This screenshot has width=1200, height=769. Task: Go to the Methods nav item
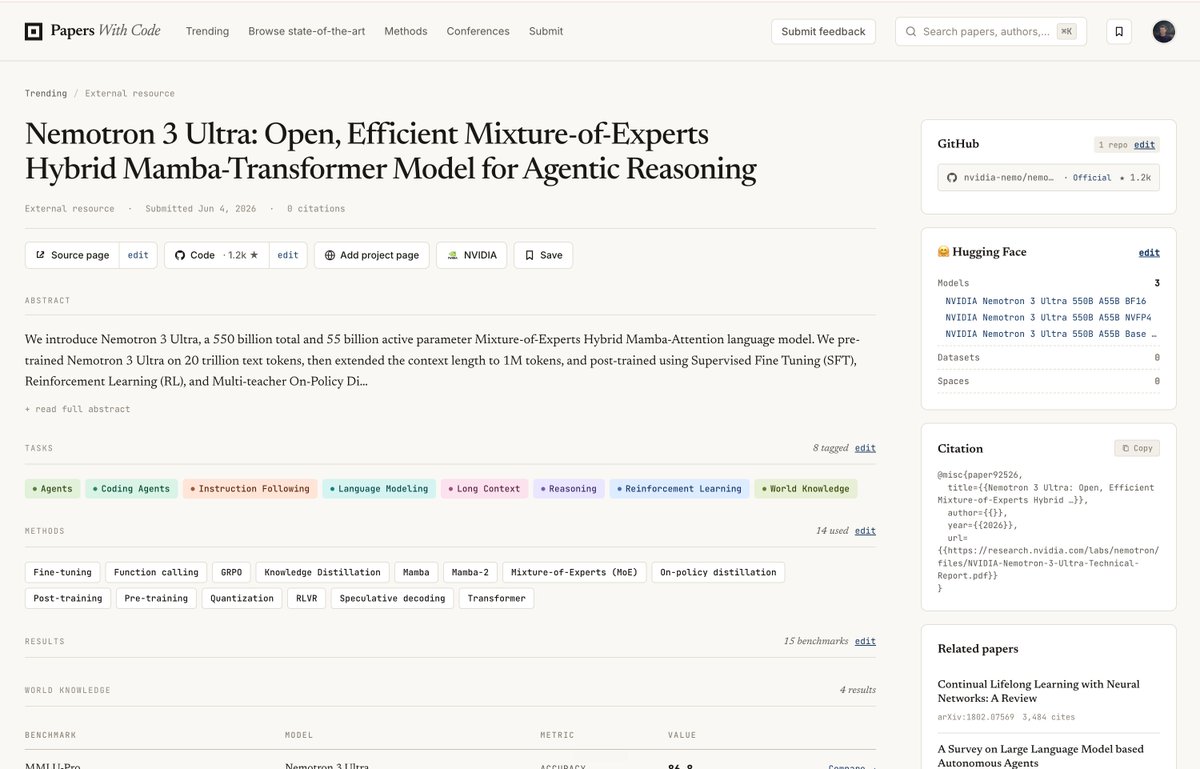405,31
